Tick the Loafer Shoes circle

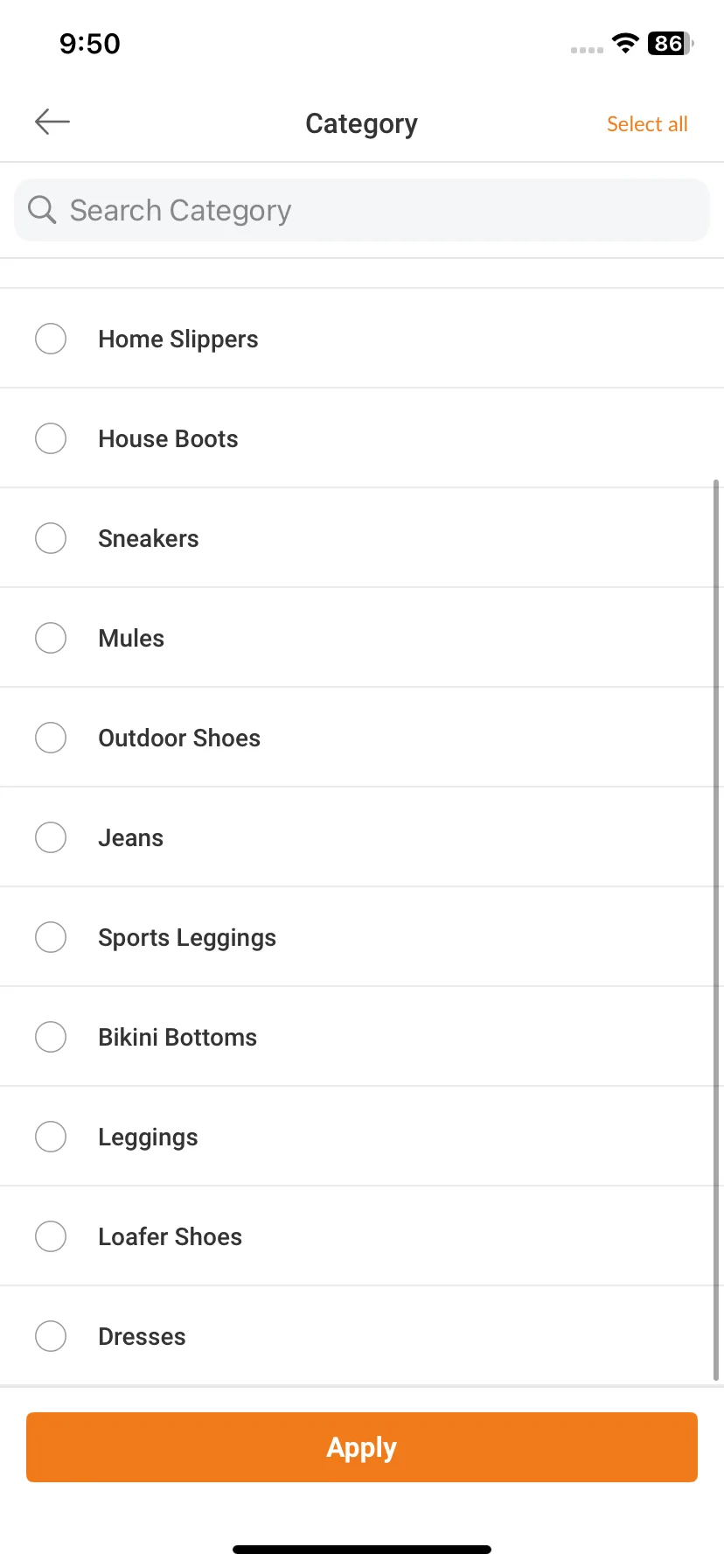pos(51,1236)
